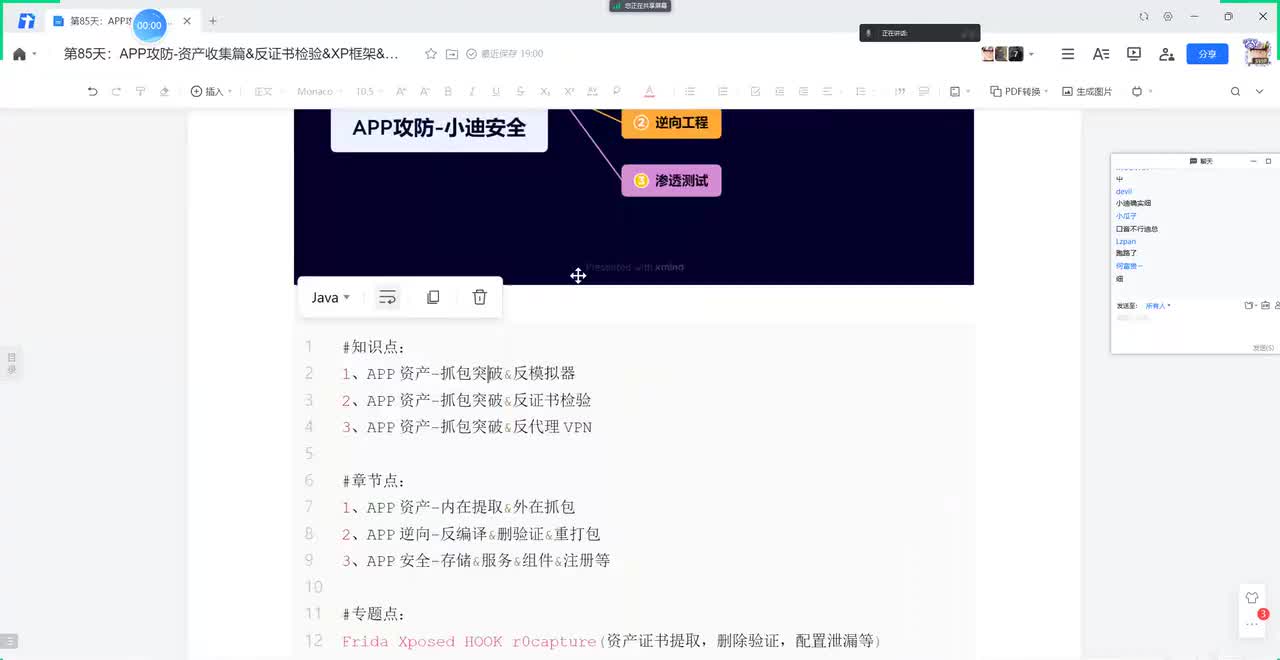Image resolution: width=1280 pixels, height=660 pixels.
Task: Click the add collaborator person icon
Action: coord(1166,54)
